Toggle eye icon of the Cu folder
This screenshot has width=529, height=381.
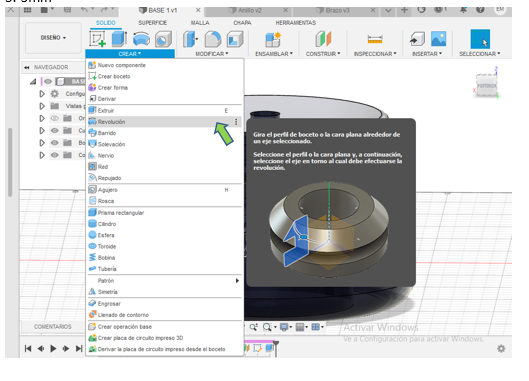pyautogui.click(x=55, y=130)
